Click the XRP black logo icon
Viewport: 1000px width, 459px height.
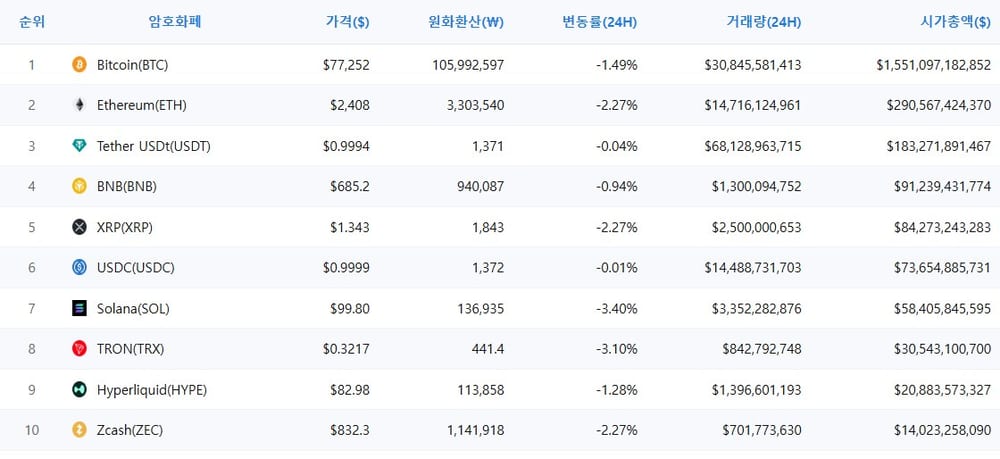coord(79,227)
